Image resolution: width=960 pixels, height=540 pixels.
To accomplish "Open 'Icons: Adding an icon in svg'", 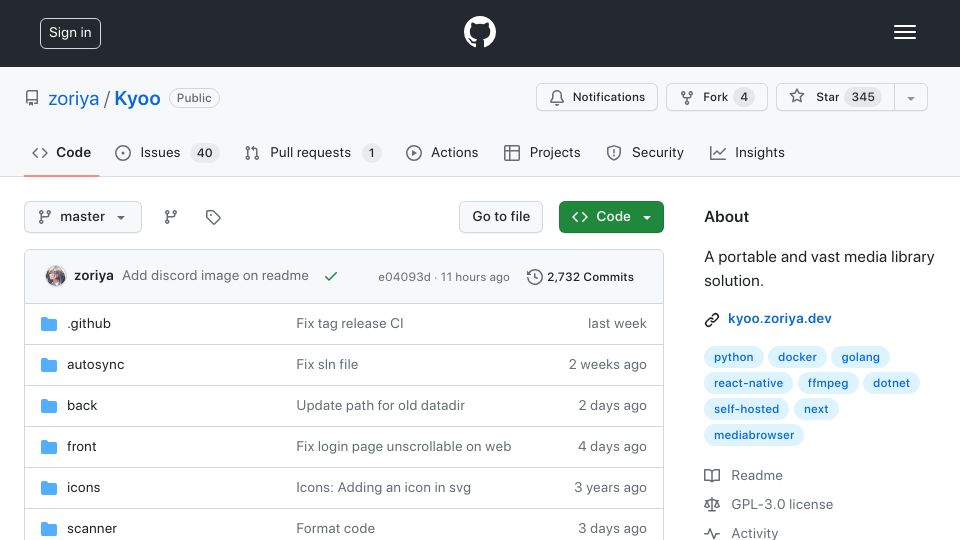I will (383, 487).
